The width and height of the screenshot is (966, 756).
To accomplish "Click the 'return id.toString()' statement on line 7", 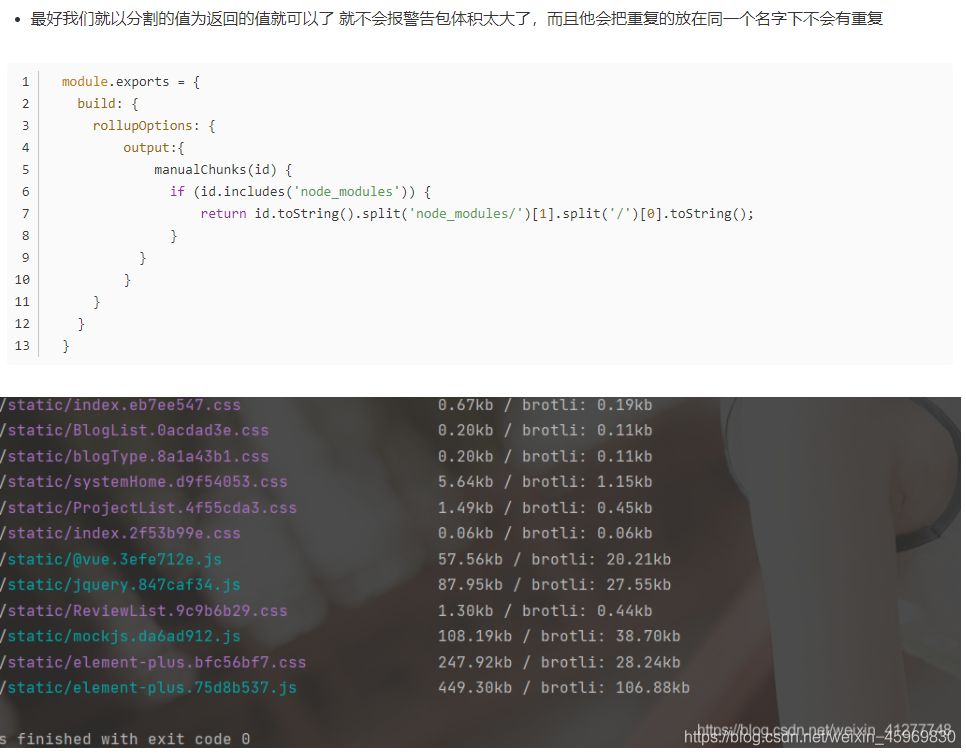I will coord(477,214).
